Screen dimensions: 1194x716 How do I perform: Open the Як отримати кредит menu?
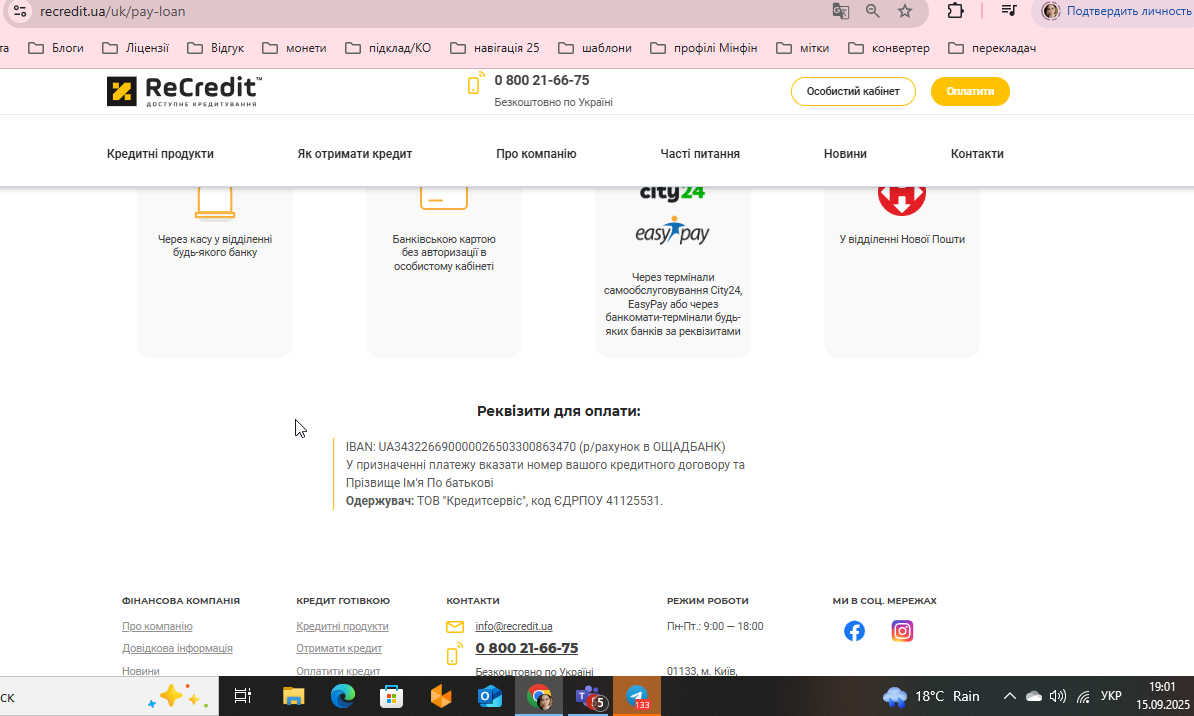[354, 154]
